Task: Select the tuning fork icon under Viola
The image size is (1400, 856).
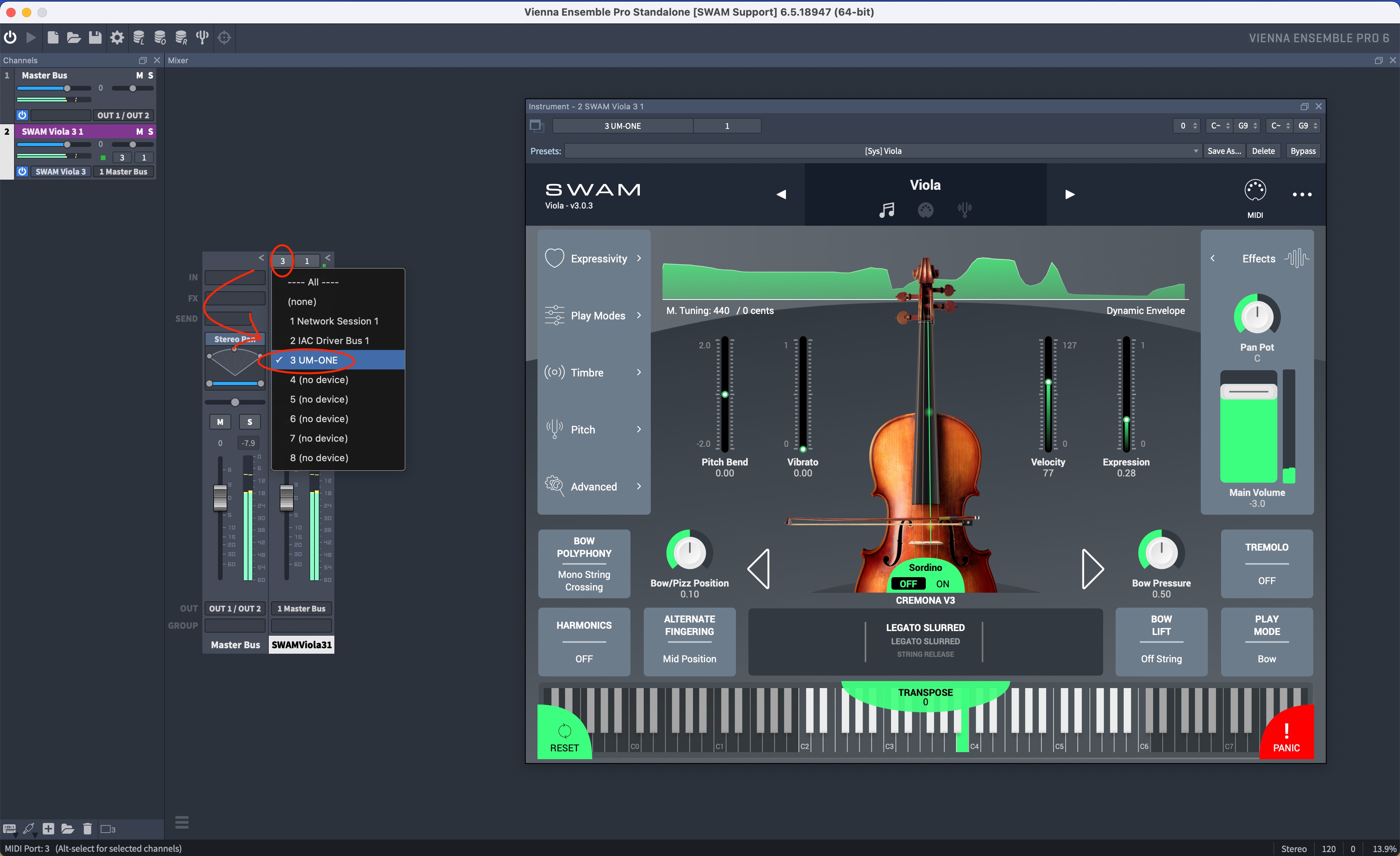Action: tap(964, 210)
